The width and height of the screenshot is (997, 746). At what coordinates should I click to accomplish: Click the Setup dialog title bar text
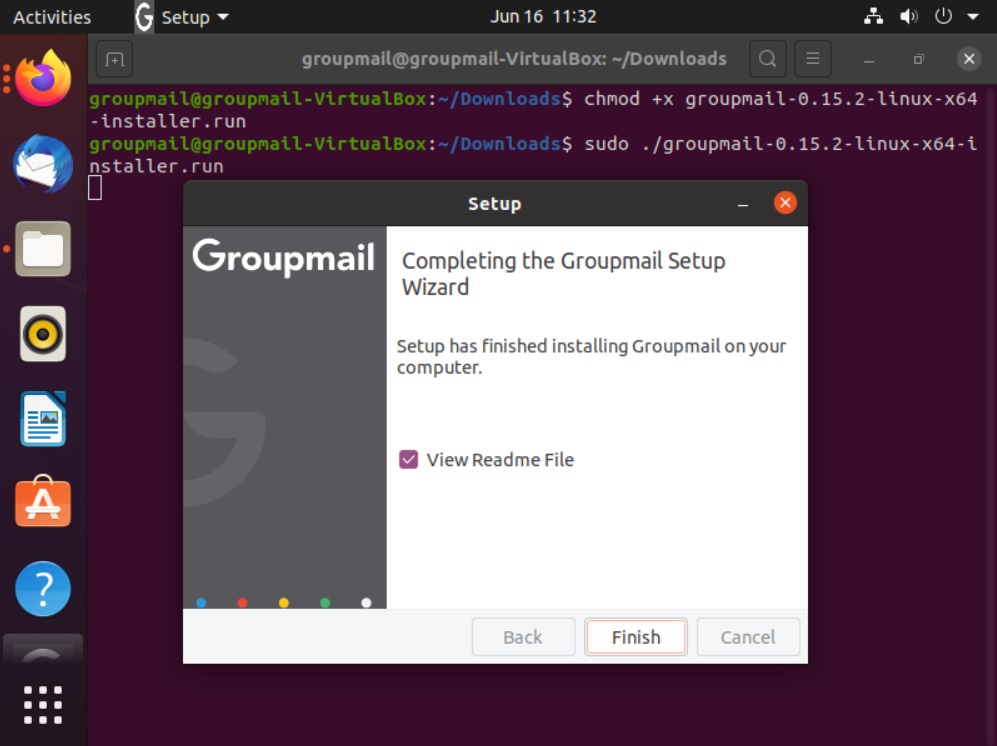click(495, 204)
